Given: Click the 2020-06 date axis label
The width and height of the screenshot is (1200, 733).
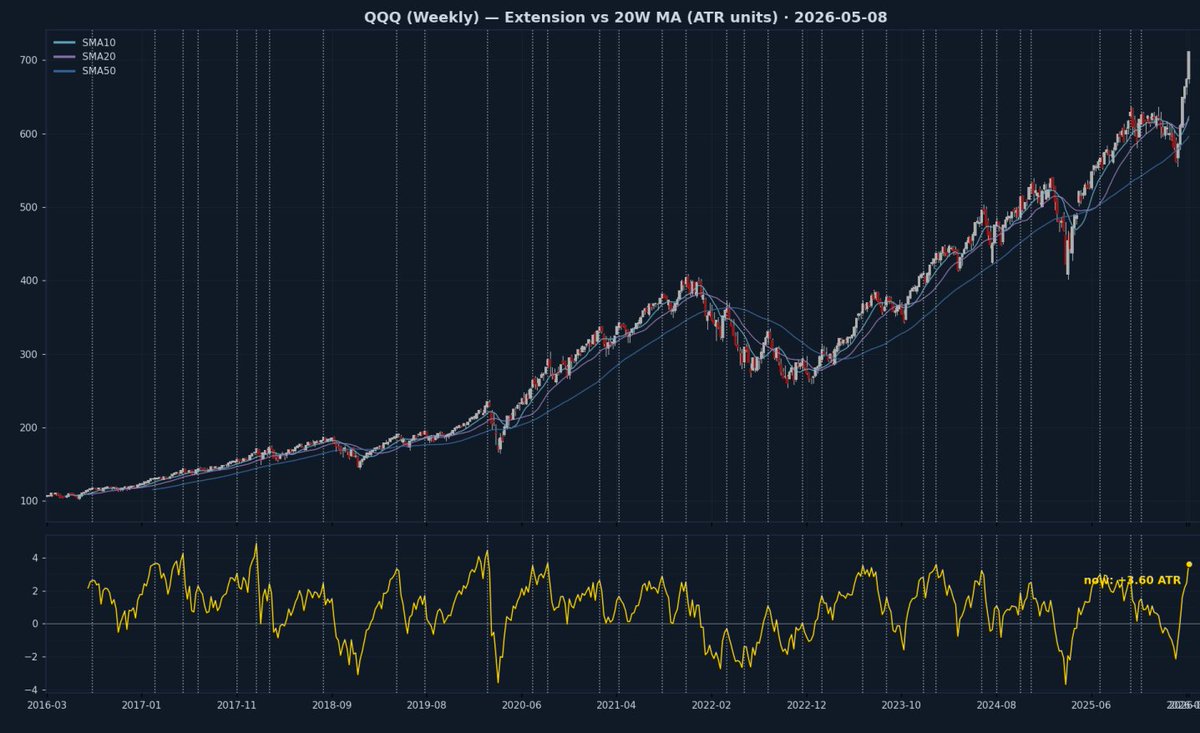Looking at the screenshot, I should 521,705.
